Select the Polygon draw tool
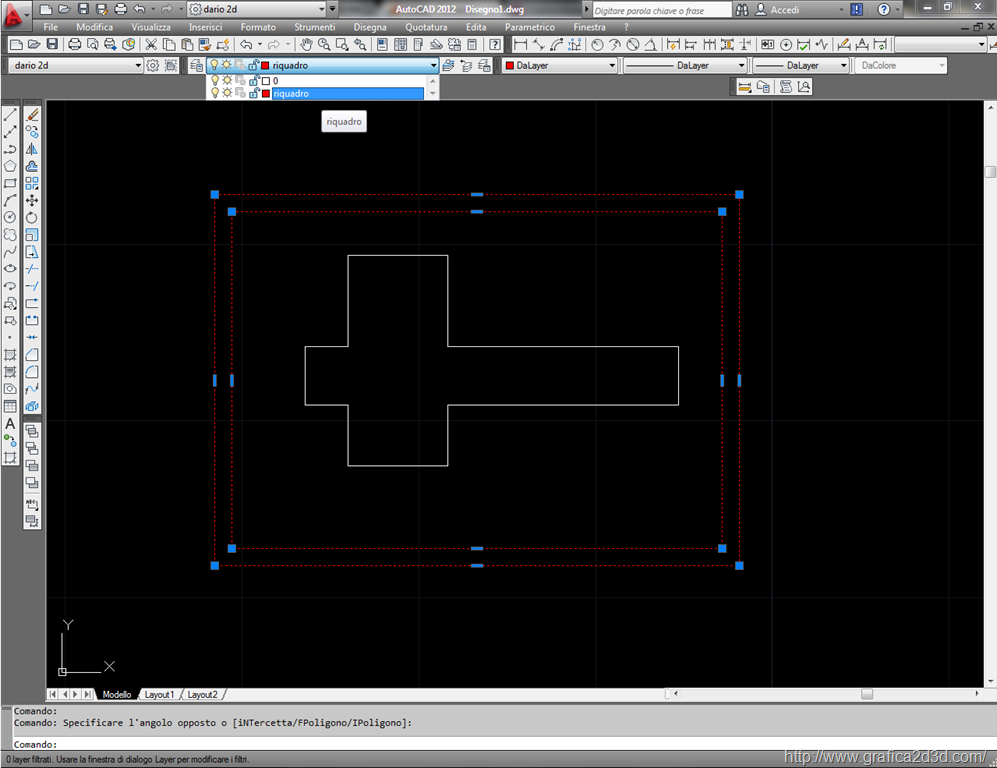 point(10,166)
